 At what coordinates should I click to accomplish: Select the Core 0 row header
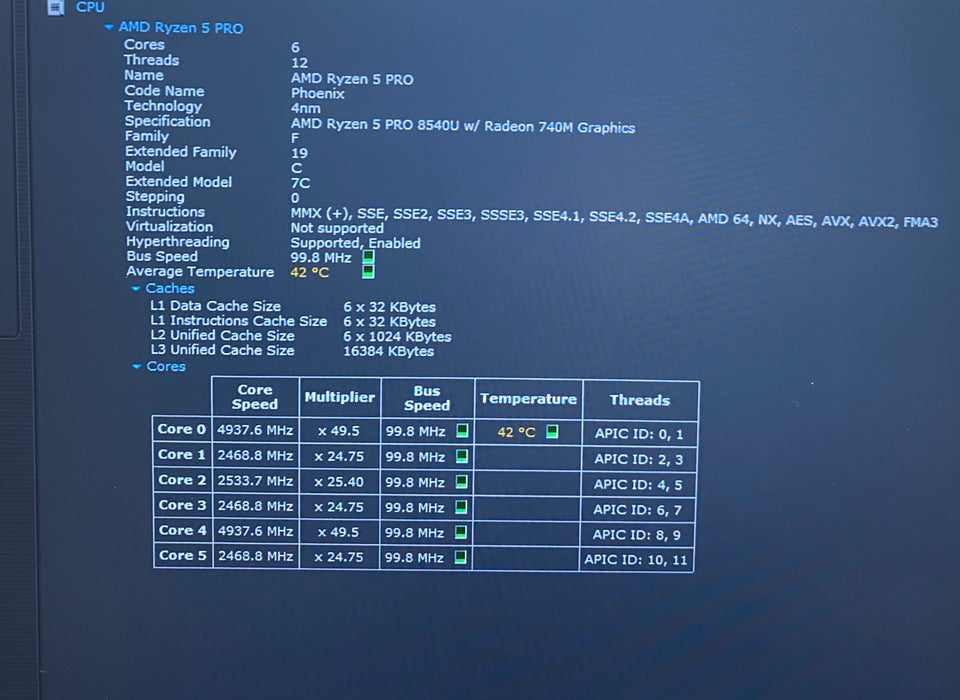pyautogui.click(x=182, y=429)
